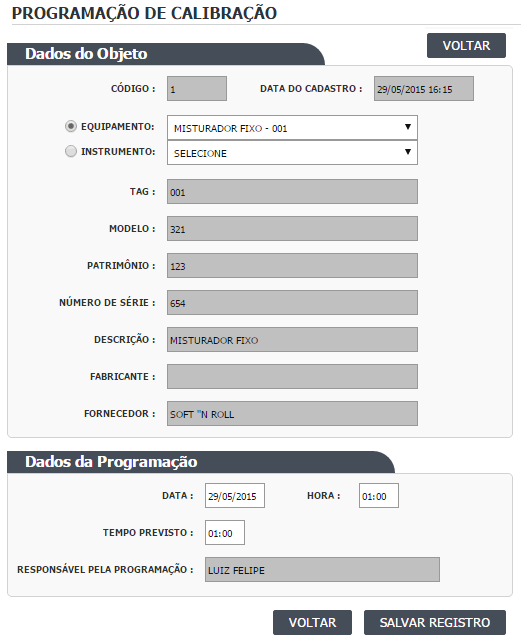Click the PATRIMÔNIO field showing 123
The width and height of the screenshot is (521, 644).
pyautogui.click(x=292, y=265)
